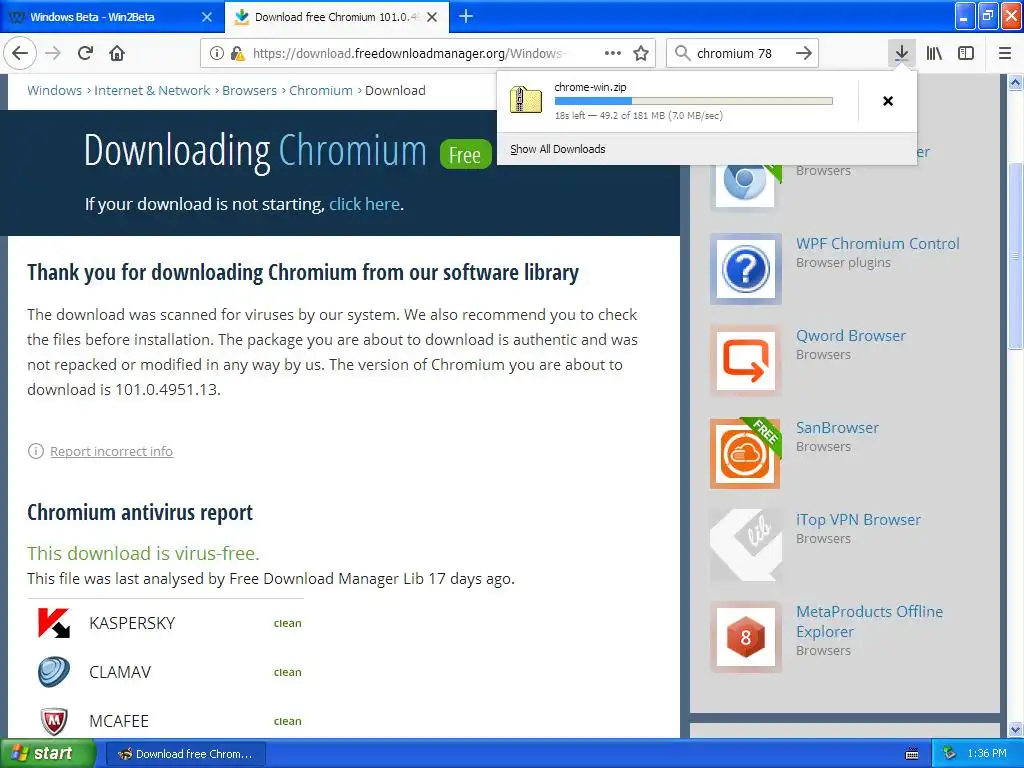Cancel the chrome-win.zip download
1024x768 pixels.
pos(888,101)
